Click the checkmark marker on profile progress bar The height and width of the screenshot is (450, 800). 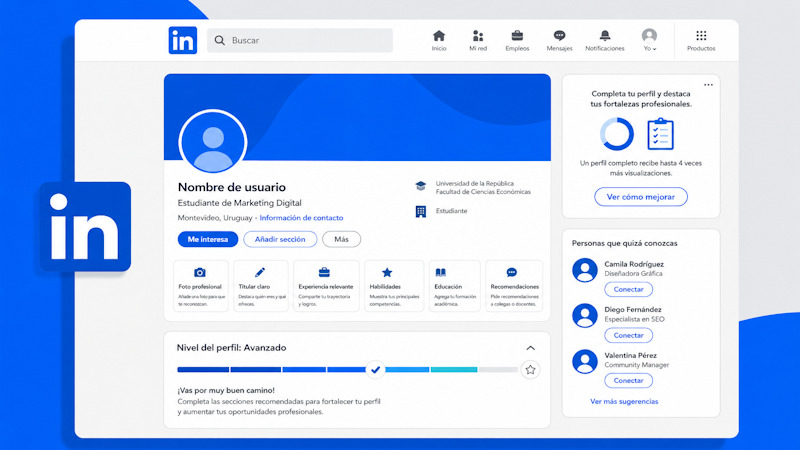tap(376, 369)
